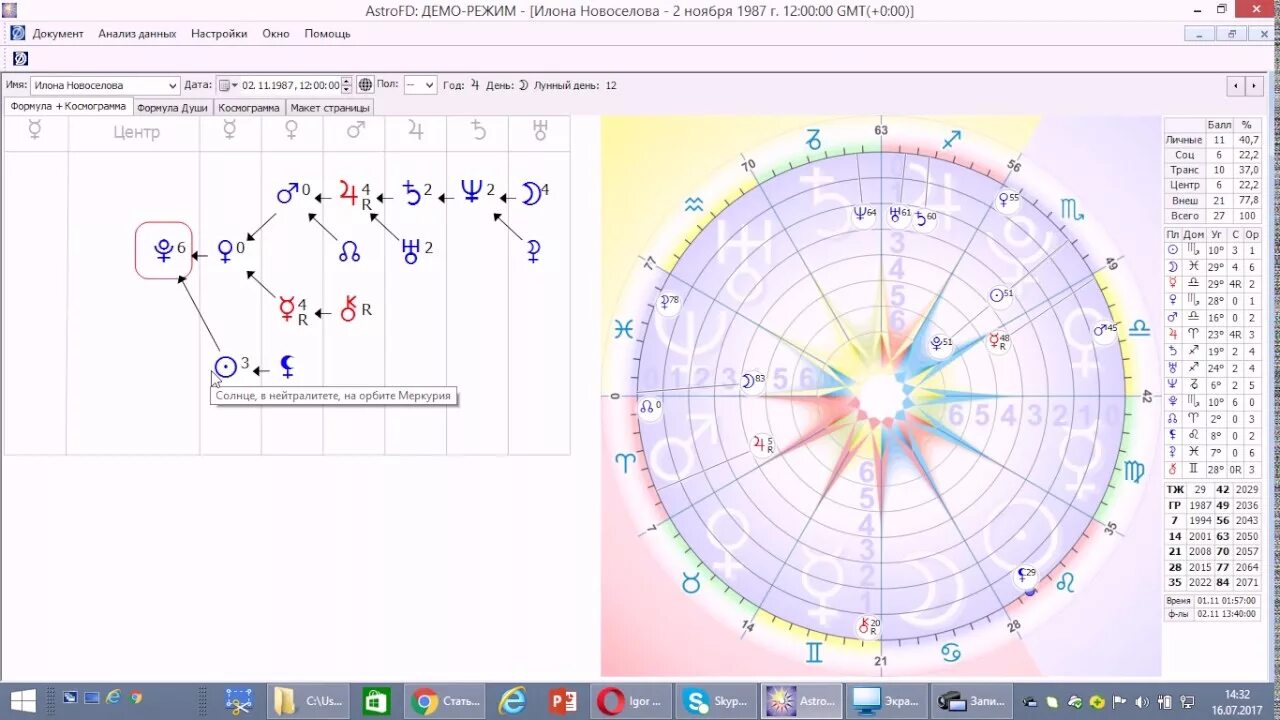Screen dimensions: 1280x720
Task: Click the Selena symbol under the Moon
Action: coord(534,251)
